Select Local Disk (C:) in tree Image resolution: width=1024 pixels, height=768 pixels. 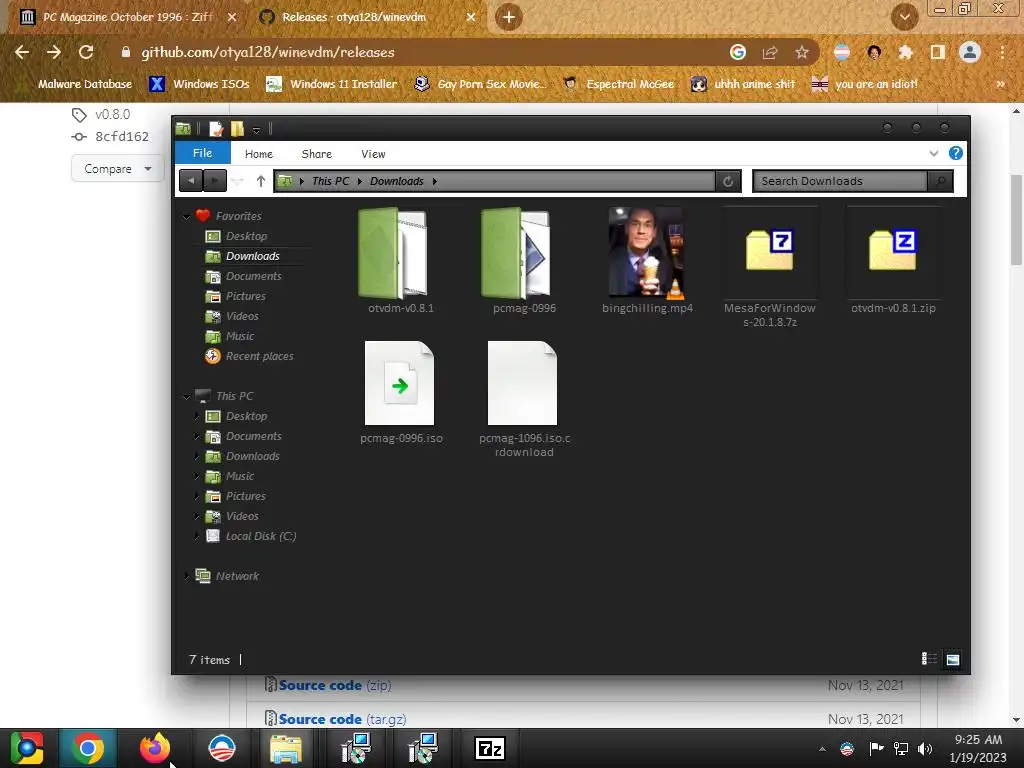[x=261, y=536]
